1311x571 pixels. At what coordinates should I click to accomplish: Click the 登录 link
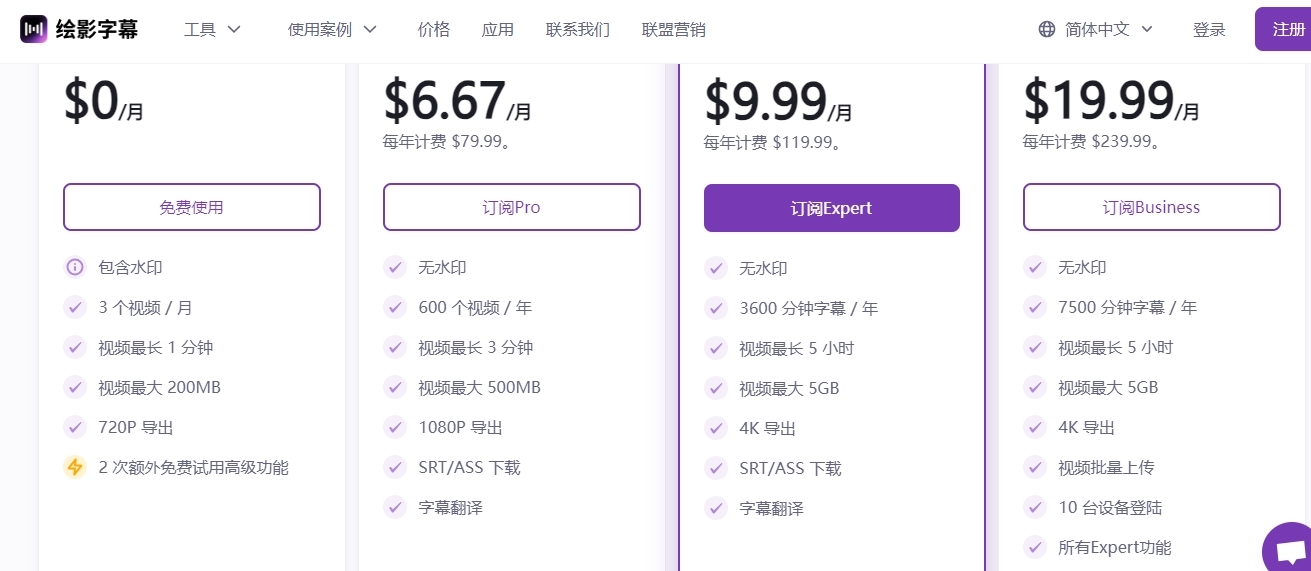[1209, 29]
